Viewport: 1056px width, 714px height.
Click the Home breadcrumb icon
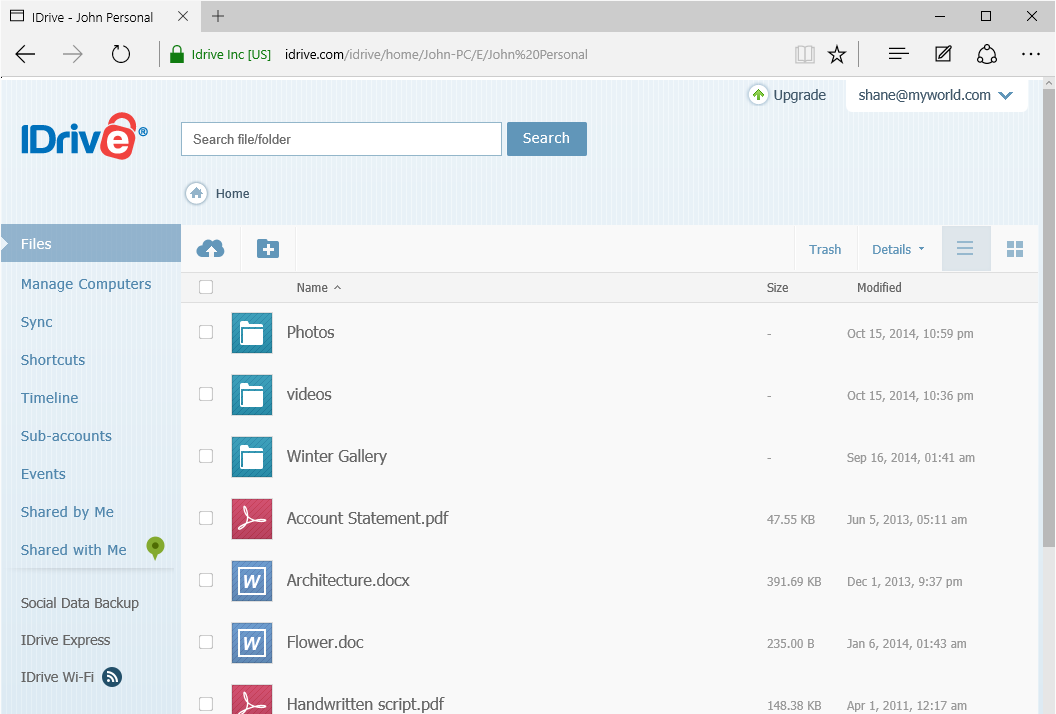pyautogui.click(x=197, y=194)
